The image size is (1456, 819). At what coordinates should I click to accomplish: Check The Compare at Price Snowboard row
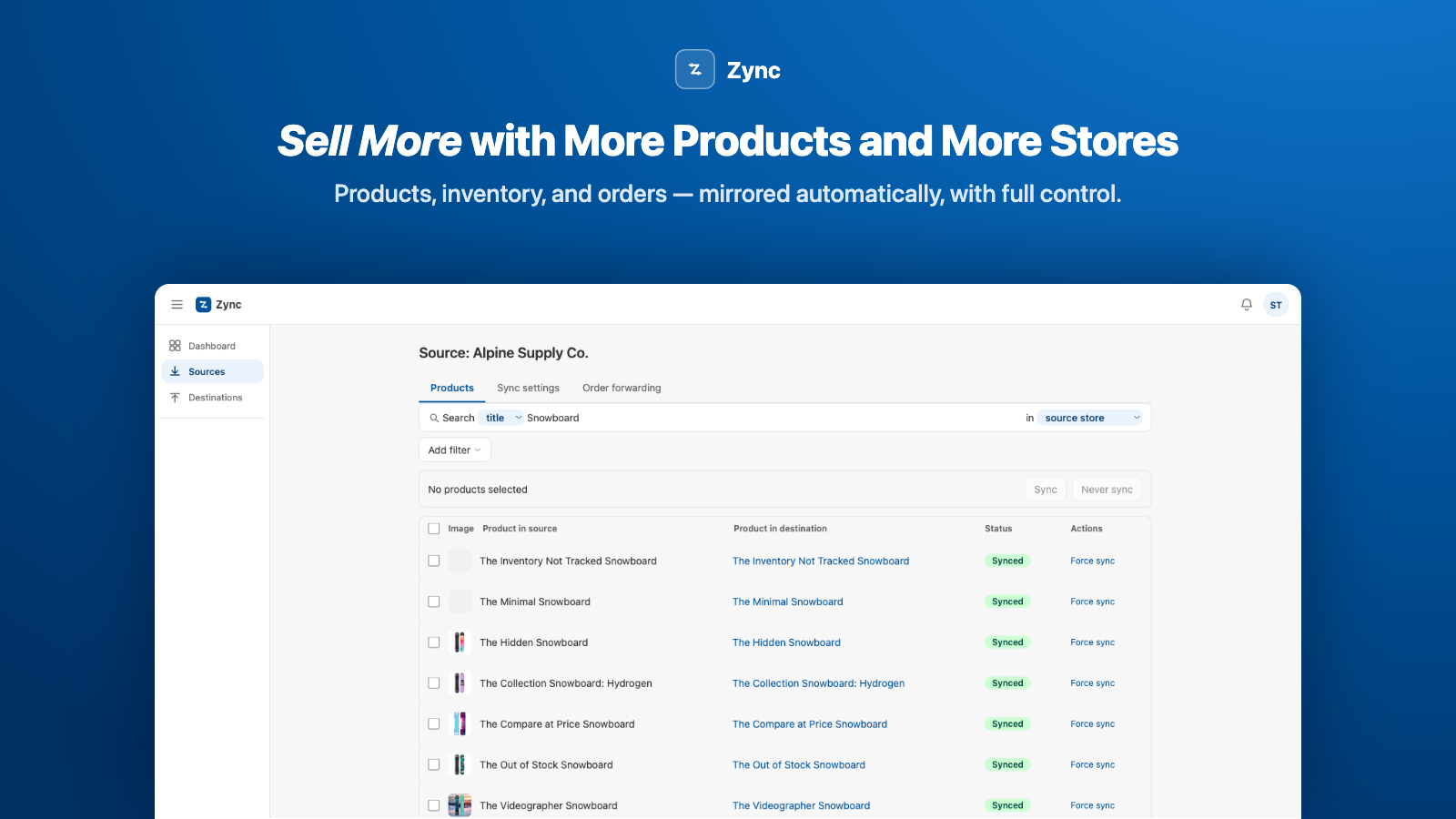[434, 724]
